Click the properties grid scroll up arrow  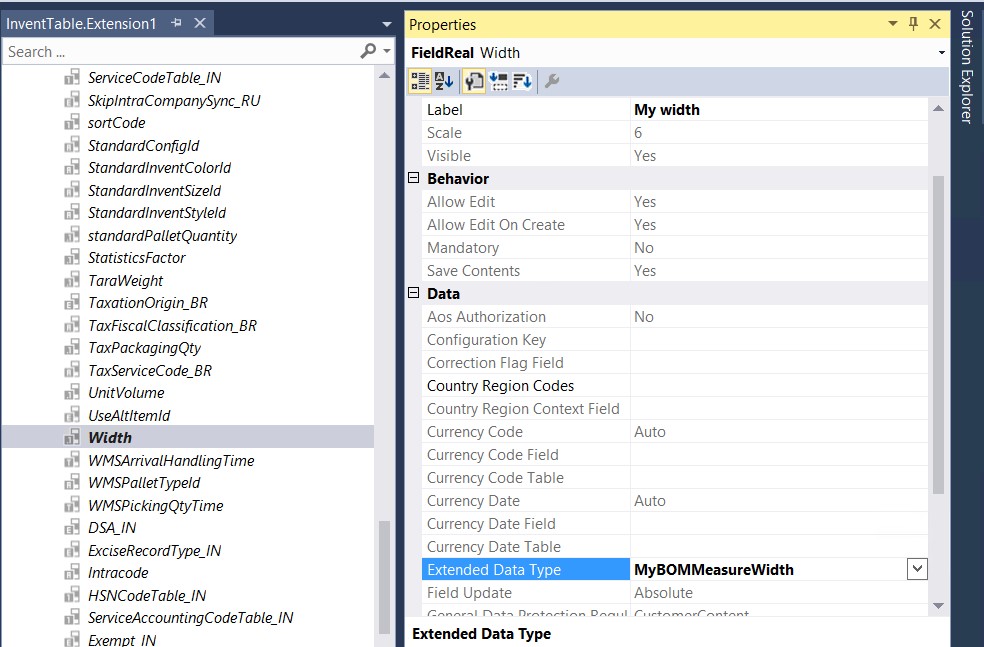coord(938,109)
